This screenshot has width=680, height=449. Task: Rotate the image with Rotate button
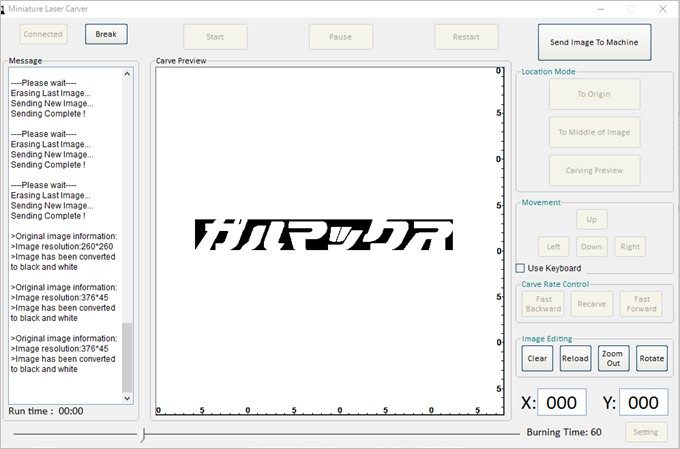point(652,358)
